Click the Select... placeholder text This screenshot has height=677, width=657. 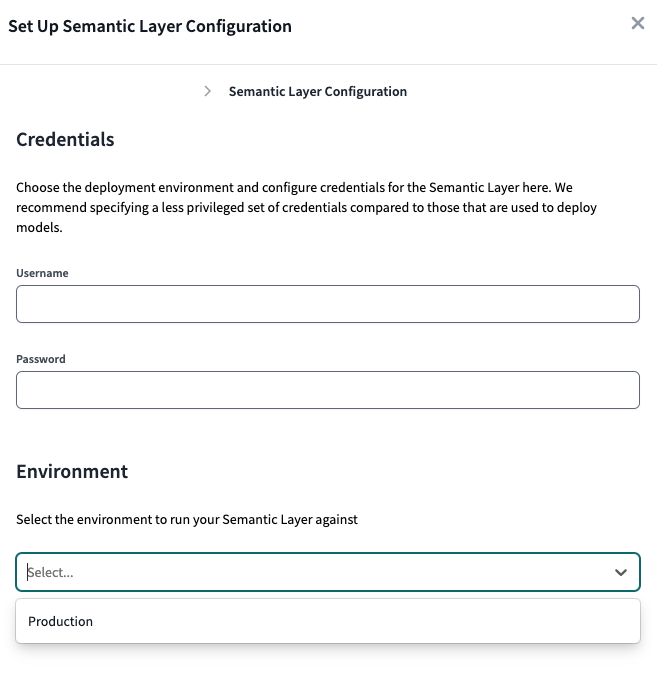(51, 573)
